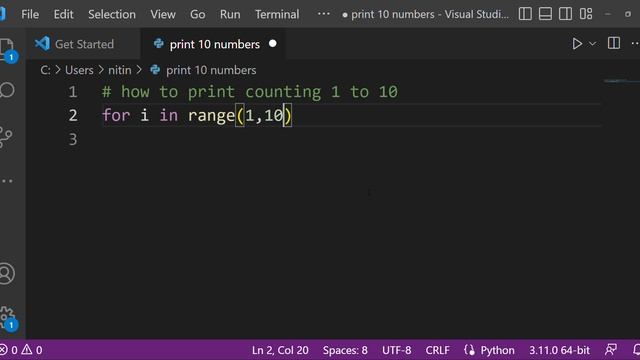This screenshot has width=640, height=360.
Task: Split the editor to the right
Action: [613, 43]
